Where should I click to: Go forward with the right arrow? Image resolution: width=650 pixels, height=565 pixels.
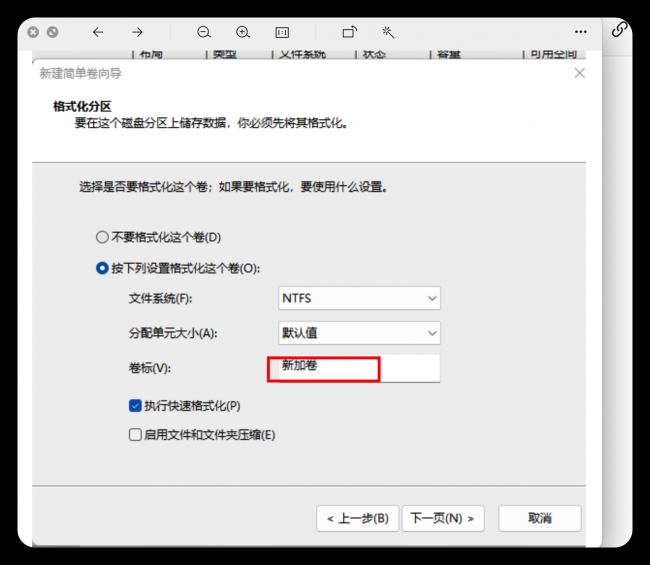137,32
